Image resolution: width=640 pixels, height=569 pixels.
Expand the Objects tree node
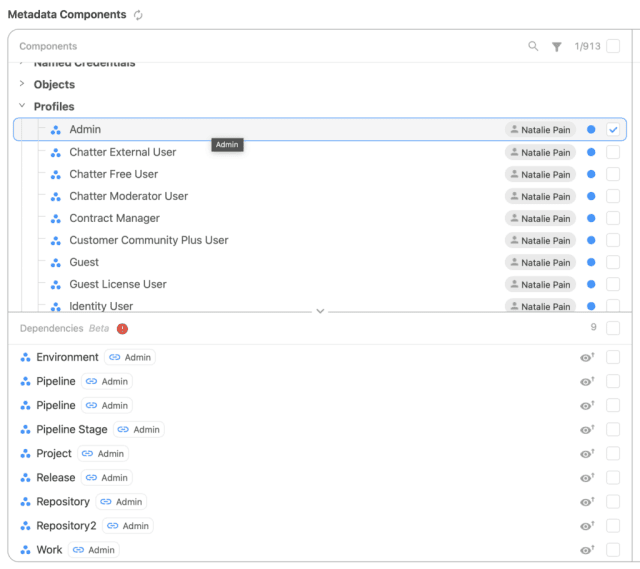22,84
